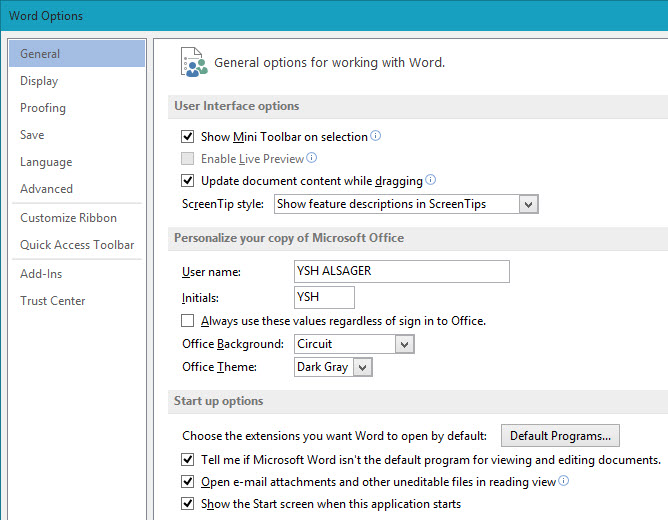Image resolution: width=668 pixels, height=520 pixels.
Task: Toggle Enable Live Preview checkbox
Action: pos(187,158)
